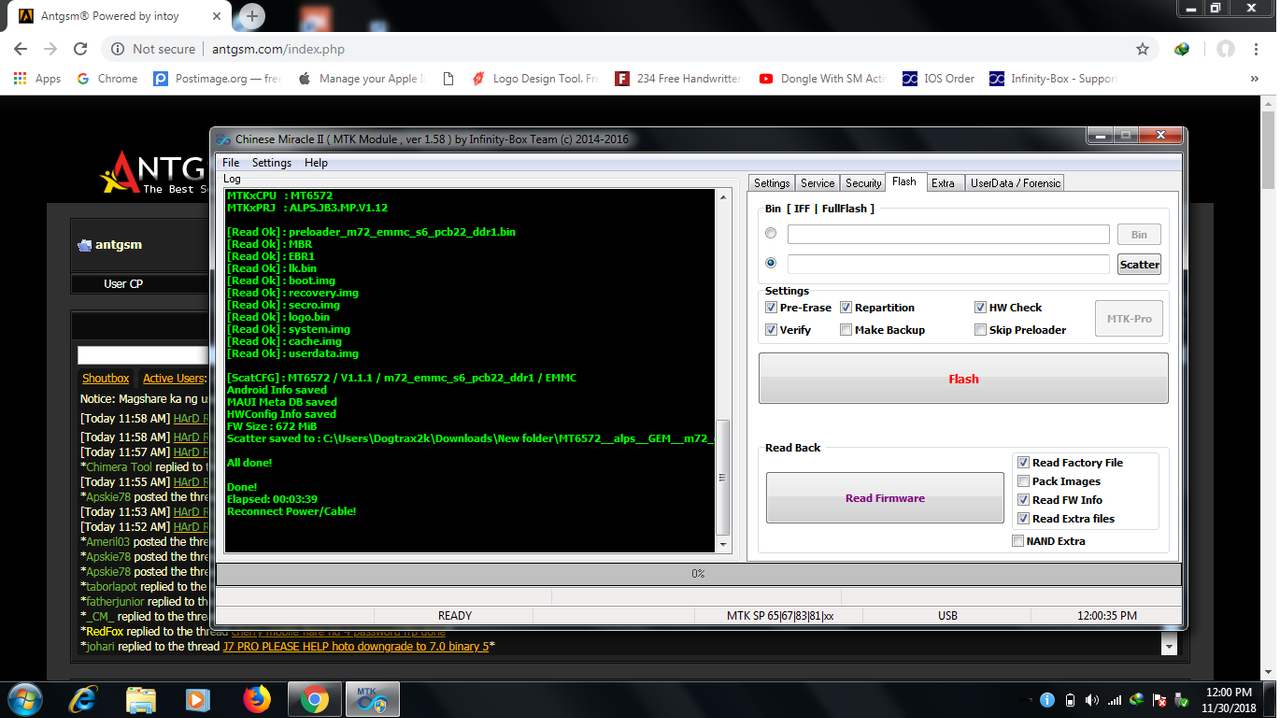This screenshot has width=1280, height=718.
Task: Toggle the Read Factory File checkbox
Action: (x=1023, y=462)
